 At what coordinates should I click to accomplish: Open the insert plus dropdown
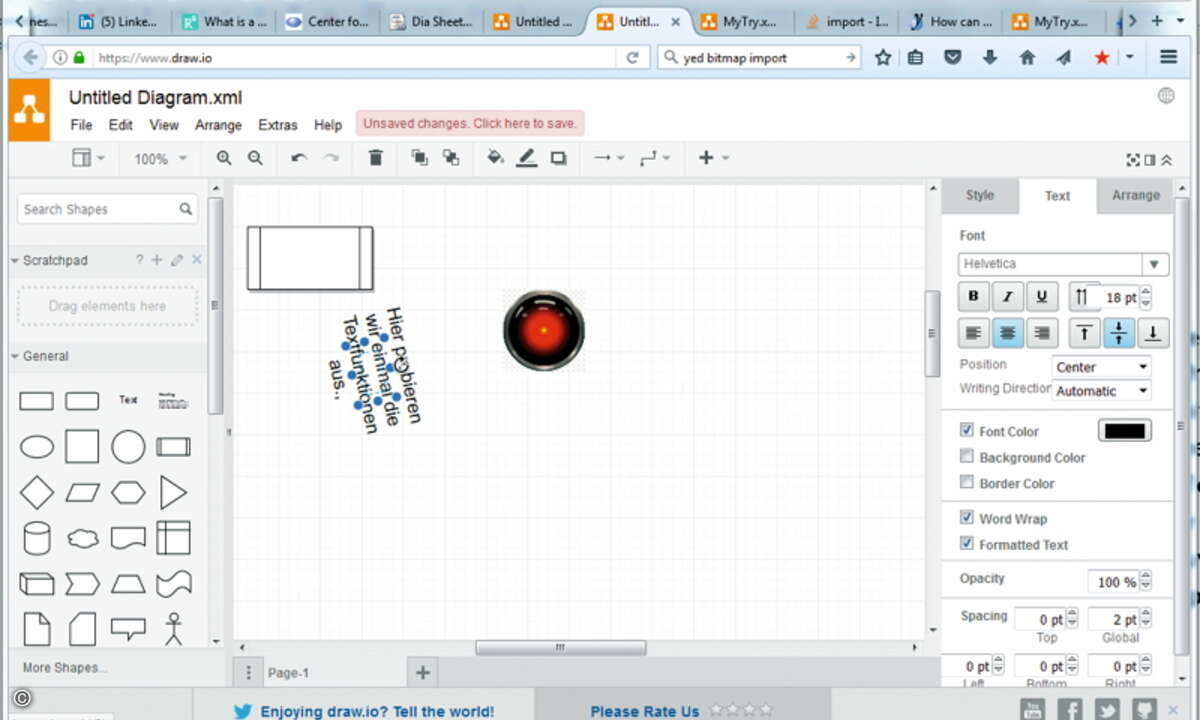[x=713, y=158]
